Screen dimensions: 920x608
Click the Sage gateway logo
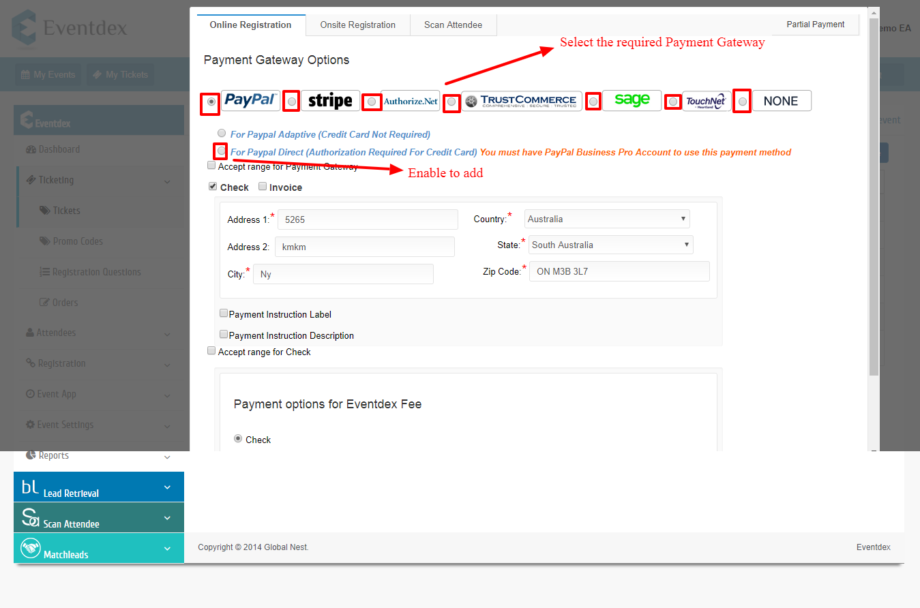click(632, 100)
